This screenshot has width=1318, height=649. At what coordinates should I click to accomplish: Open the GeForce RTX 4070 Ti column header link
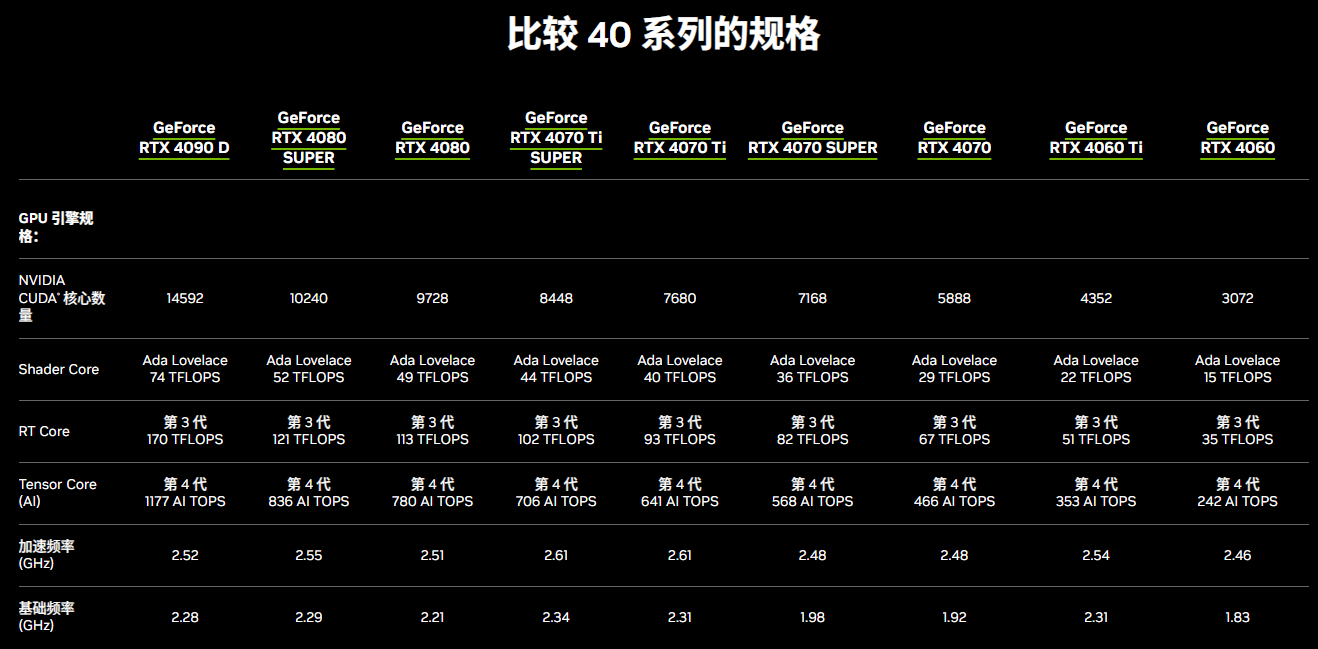click(680, 138)
